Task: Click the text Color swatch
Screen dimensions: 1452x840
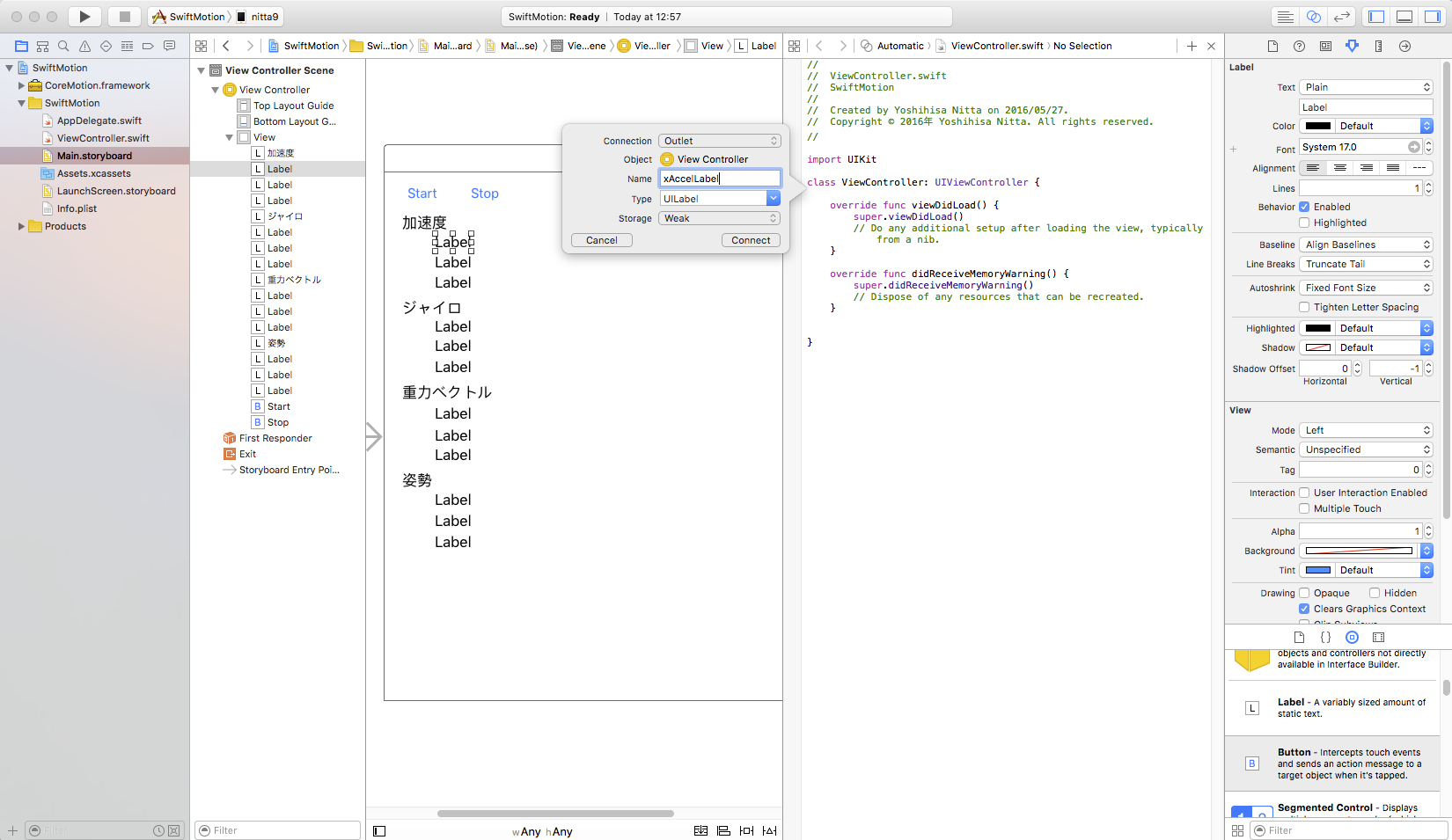Action: tap(1317, 126)
